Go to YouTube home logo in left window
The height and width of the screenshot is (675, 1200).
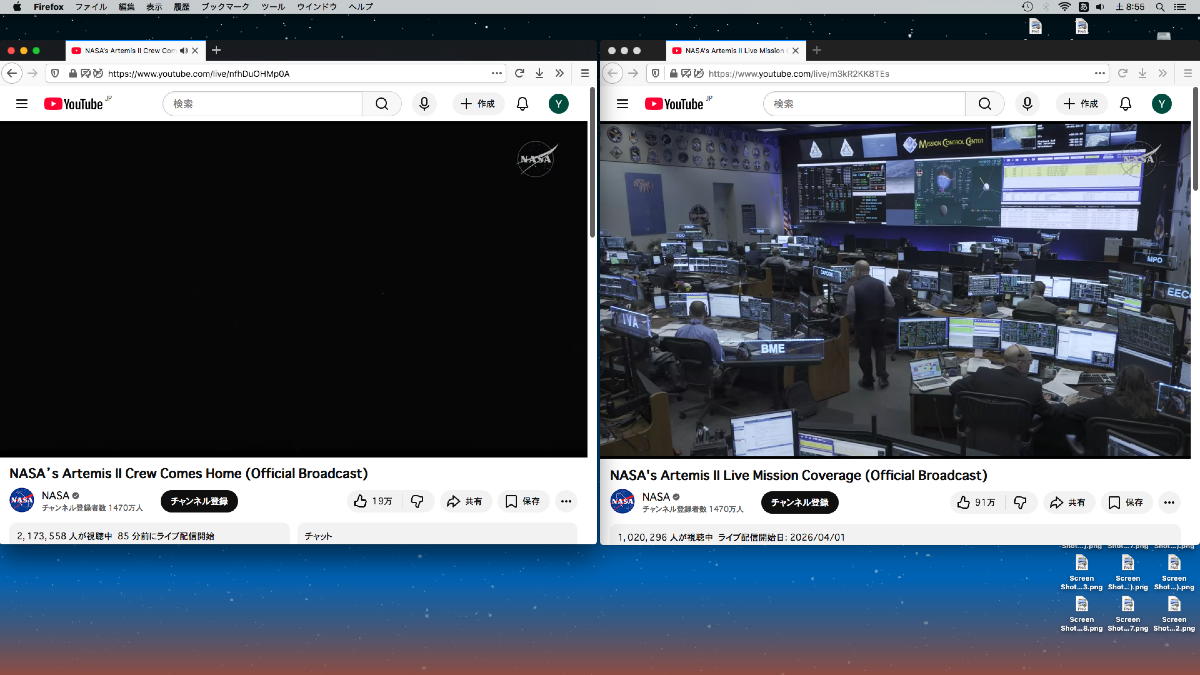[73, 104]
